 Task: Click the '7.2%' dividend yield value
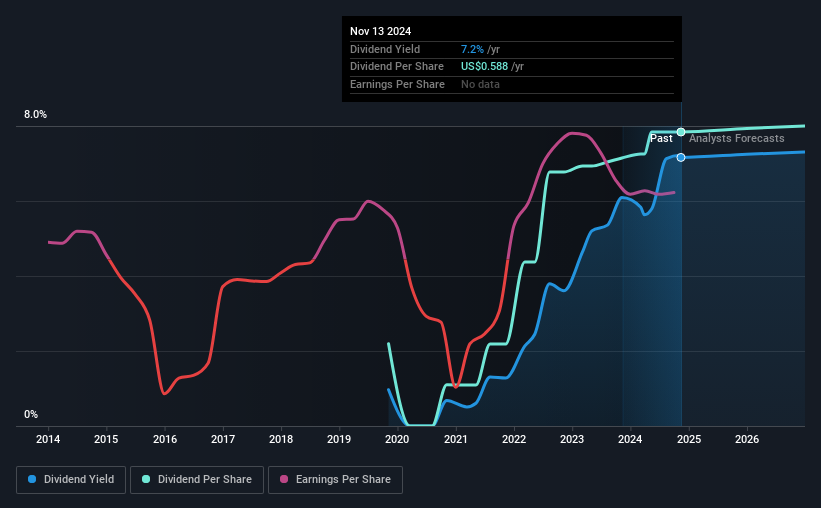click(x=472, y=49)
